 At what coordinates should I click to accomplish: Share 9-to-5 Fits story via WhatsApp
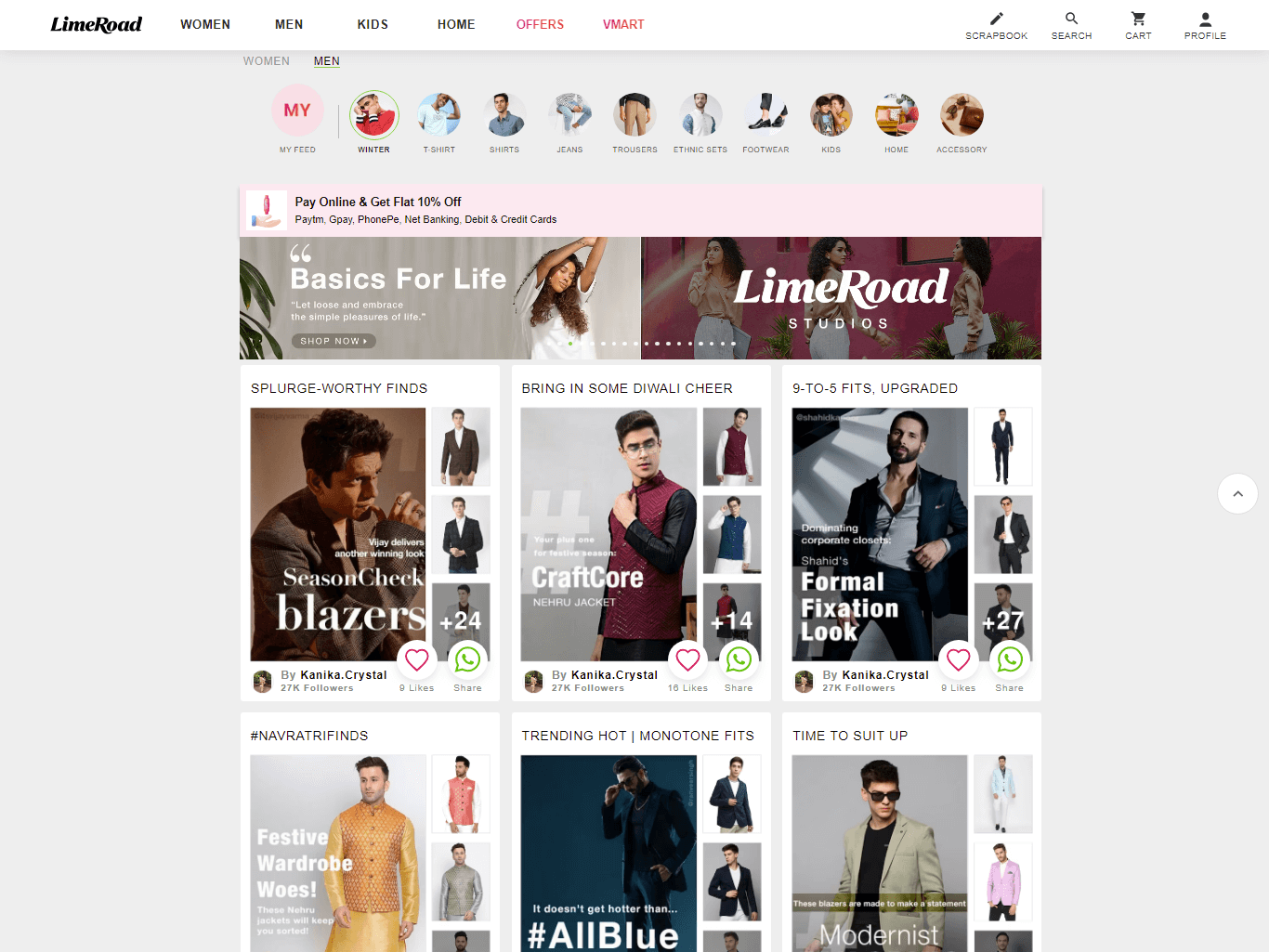[1010, 659]
